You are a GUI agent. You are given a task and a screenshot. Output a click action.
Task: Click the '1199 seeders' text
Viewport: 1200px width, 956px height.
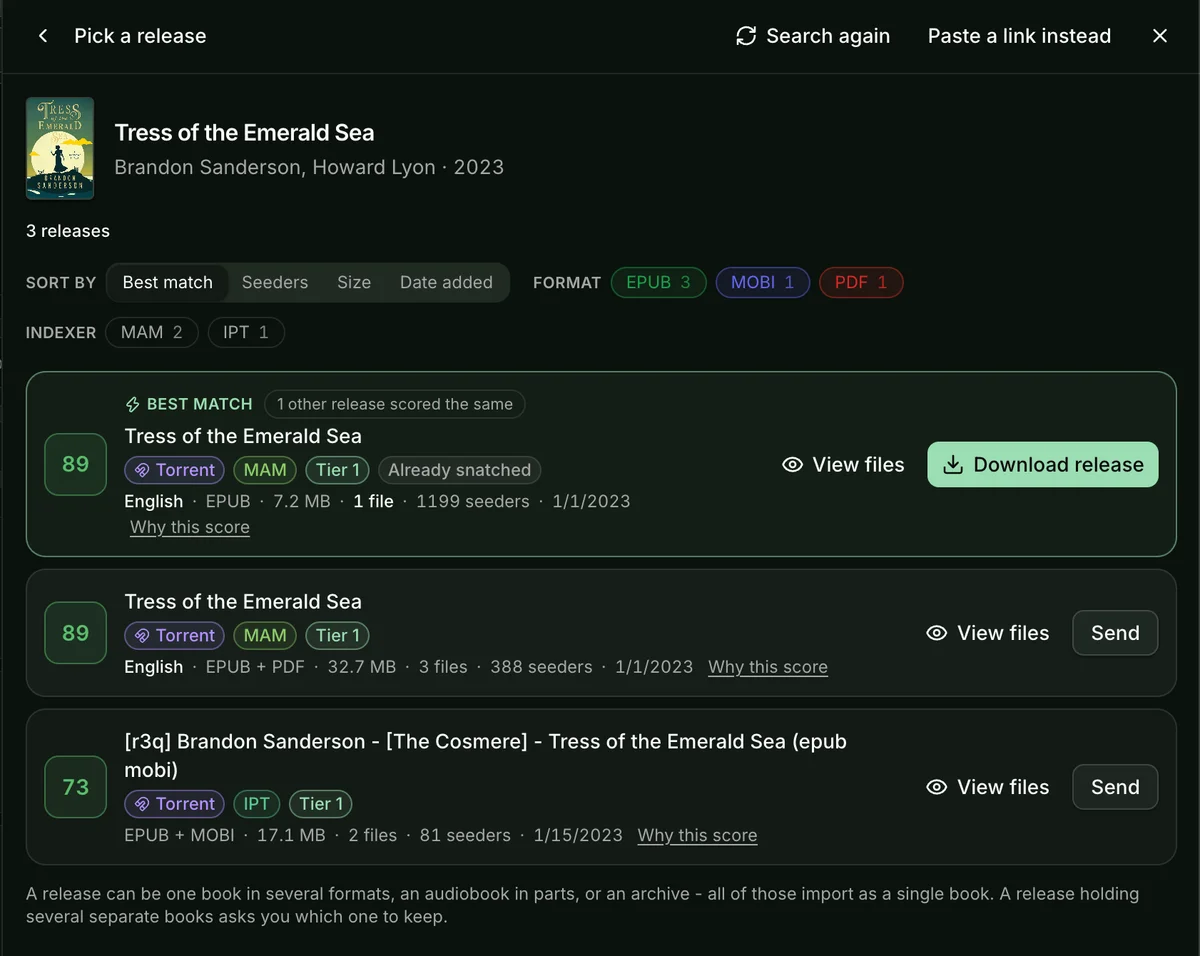(473, 501)
